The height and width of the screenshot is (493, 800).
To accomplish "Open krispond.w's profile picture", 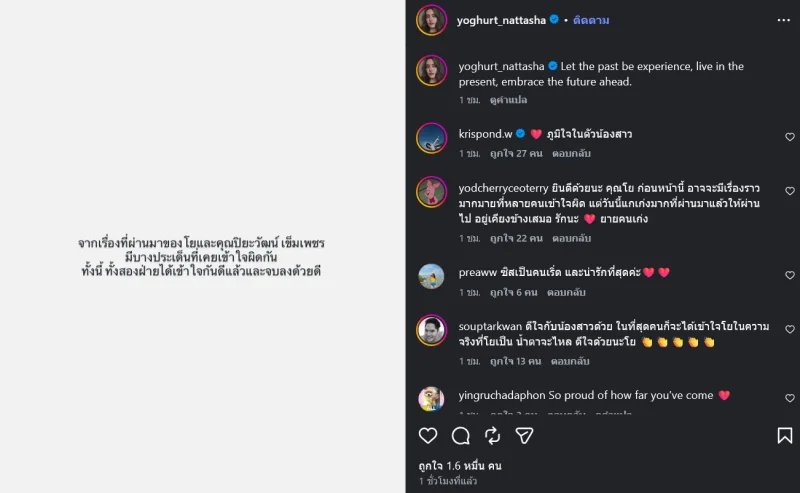I will pyautogui.click(x=432, y=138).
